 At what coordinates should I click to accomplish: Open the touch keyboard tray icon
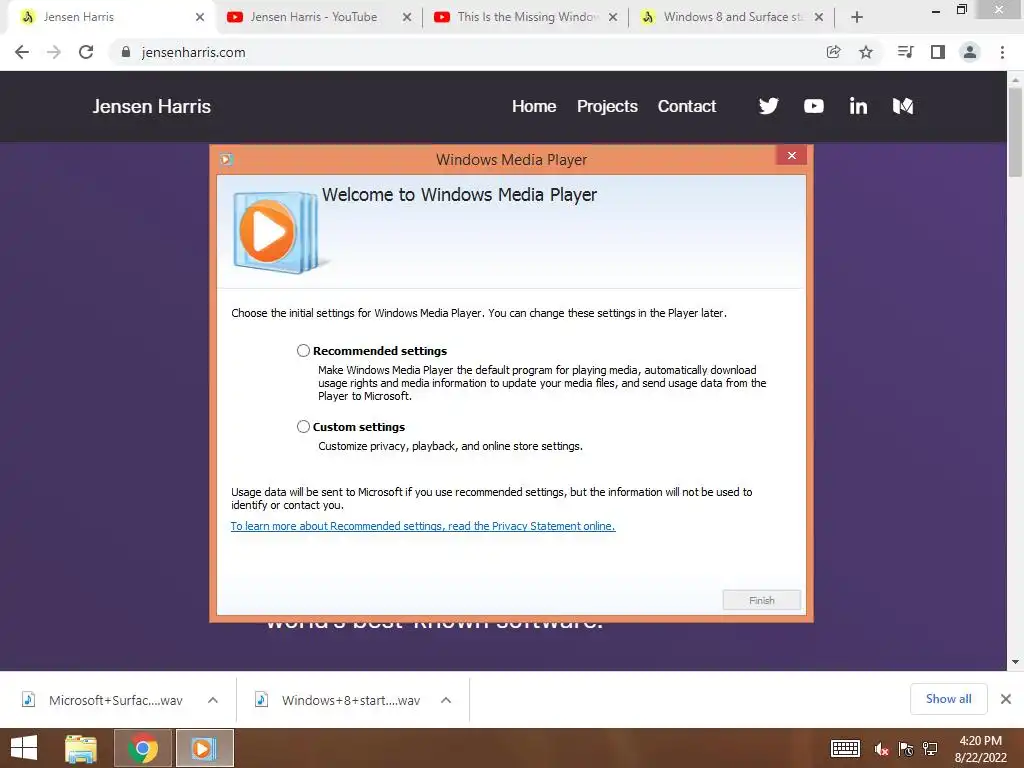click(845, 748)
